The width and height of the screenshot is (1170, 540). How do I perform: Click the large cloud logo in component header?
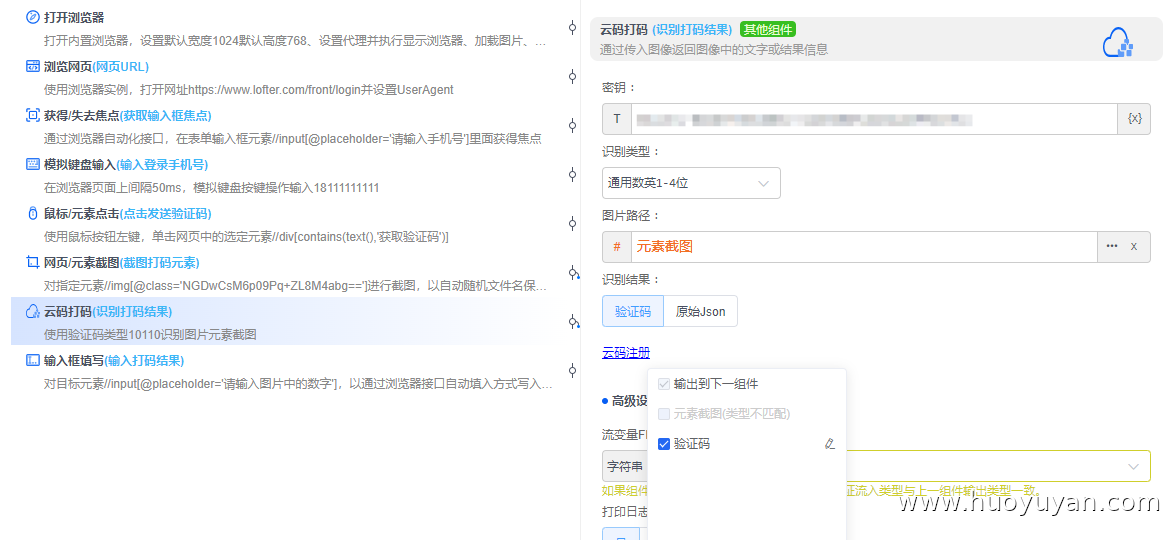point(1119,43)
